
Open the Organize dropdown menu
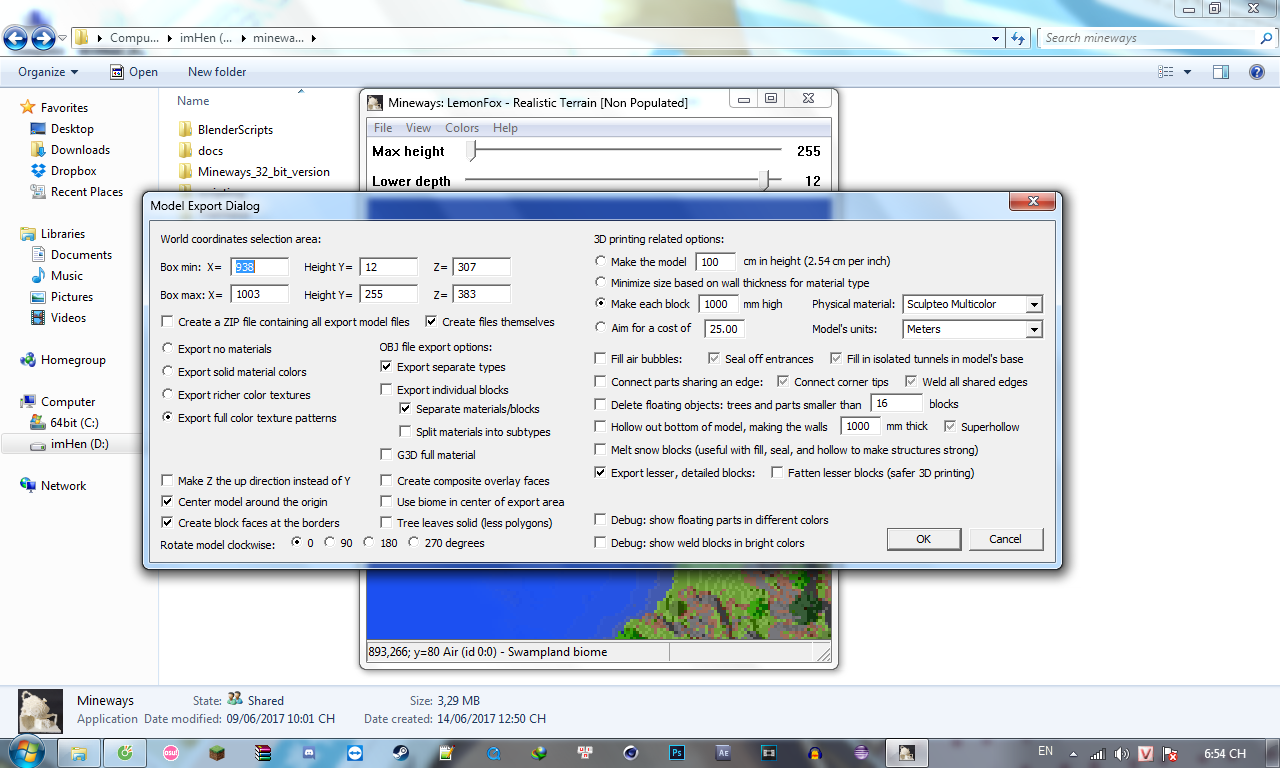[48, 72]
